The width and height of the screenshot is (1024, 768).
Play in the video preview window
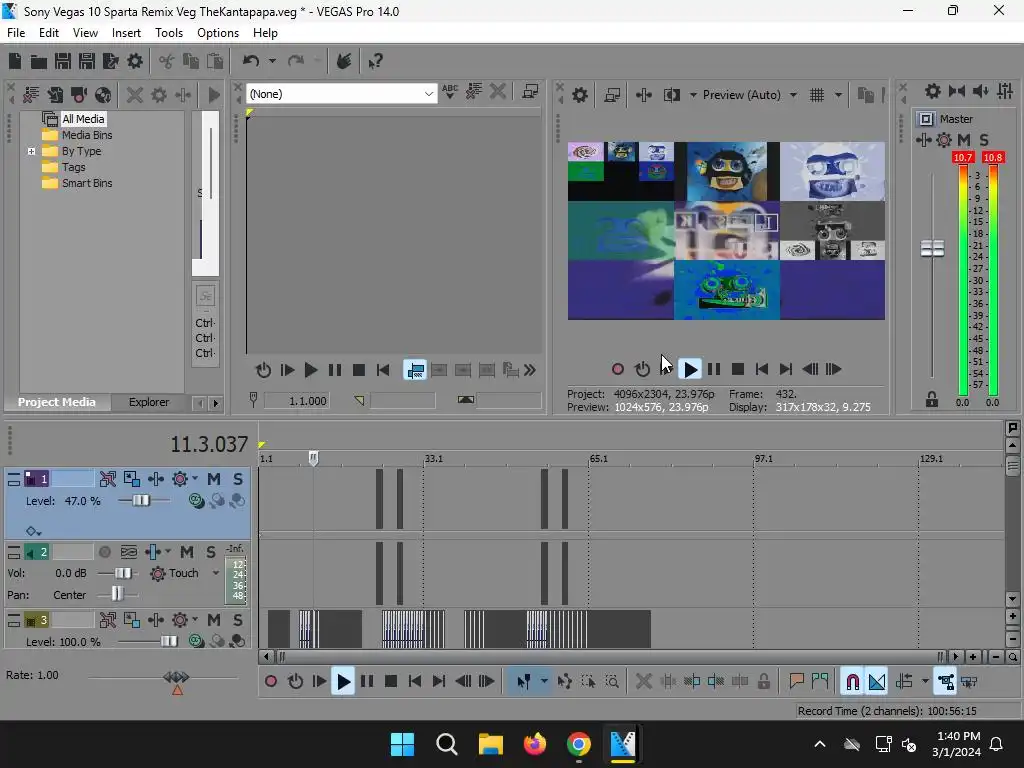pos(690,370)
